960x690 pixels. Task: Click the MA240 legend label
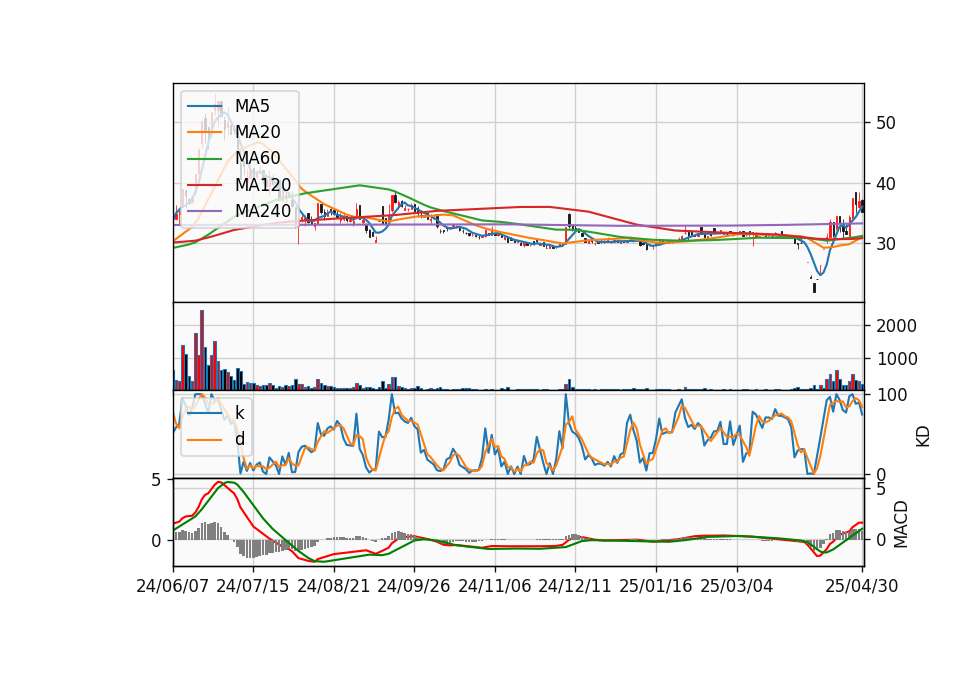263,211
